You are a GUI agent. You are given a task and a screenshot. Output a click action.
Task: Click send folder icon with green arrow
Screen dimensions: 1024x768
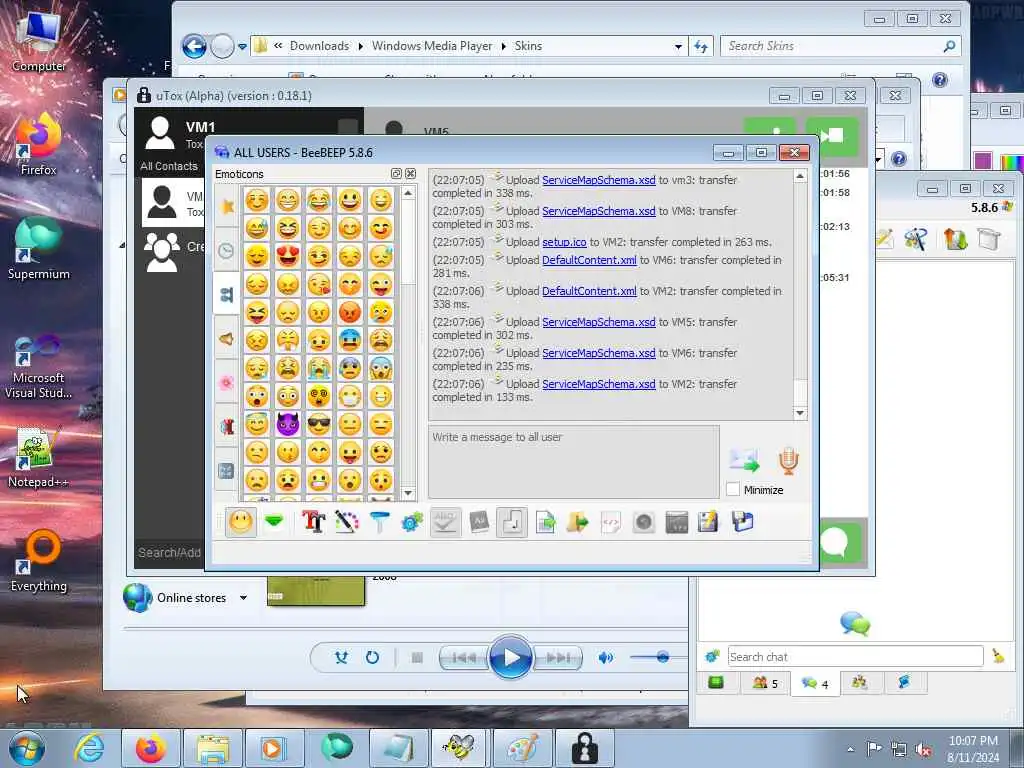tap(578, 522)
